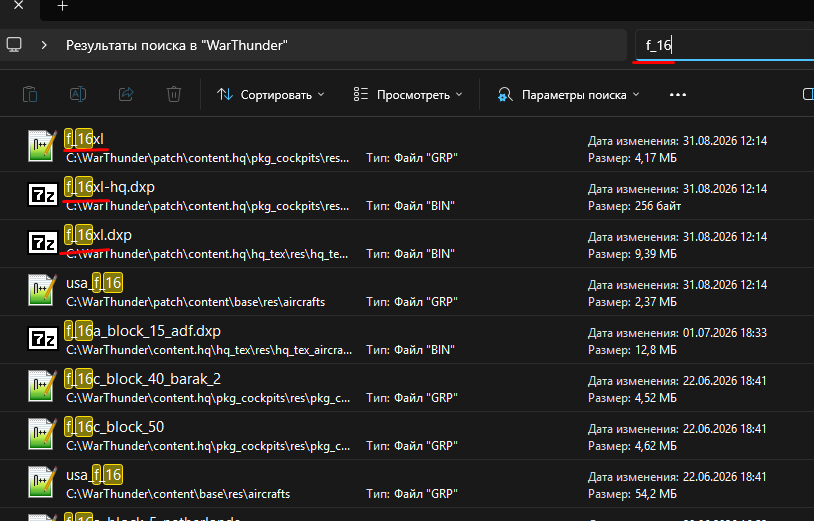The image size is (814, 521).
Task: Select the f_16xl GRP file
Action: [x=407, y=148]
